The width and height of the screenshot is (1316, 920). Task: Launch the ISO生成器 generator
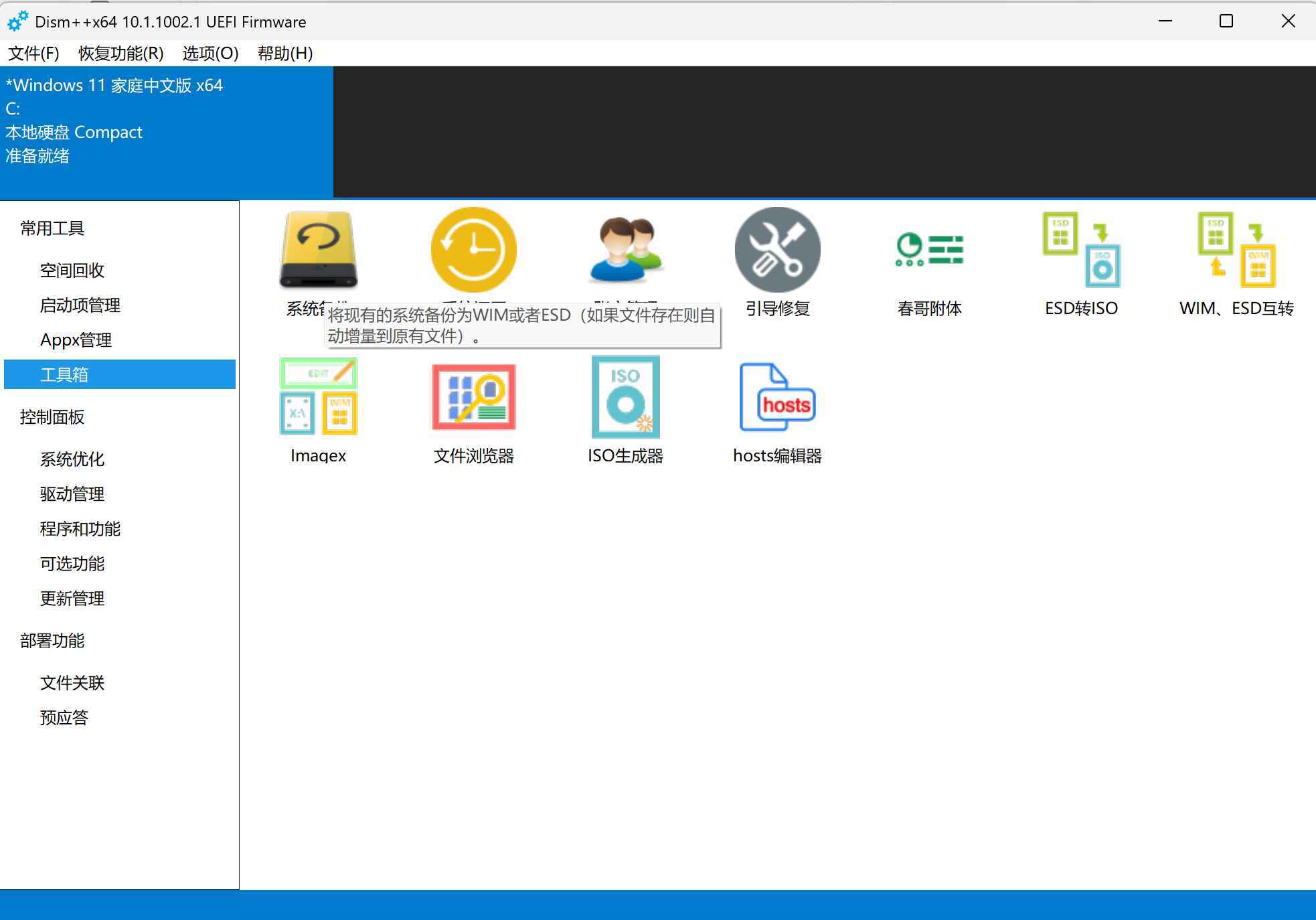click(x=625, y=396)
